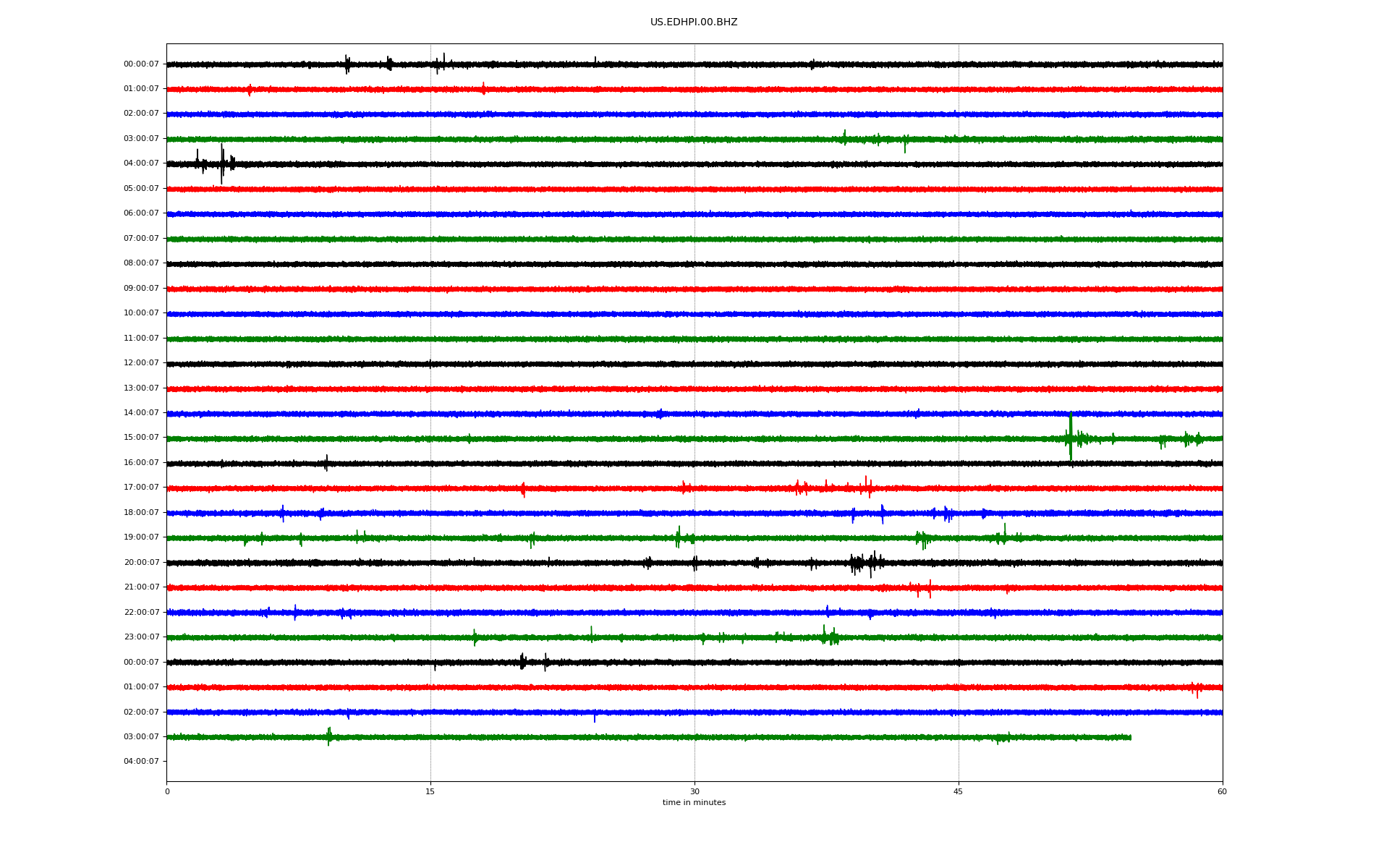
Task: Click the 17:00:07 trace row label
Action: [x=141, y=488]
